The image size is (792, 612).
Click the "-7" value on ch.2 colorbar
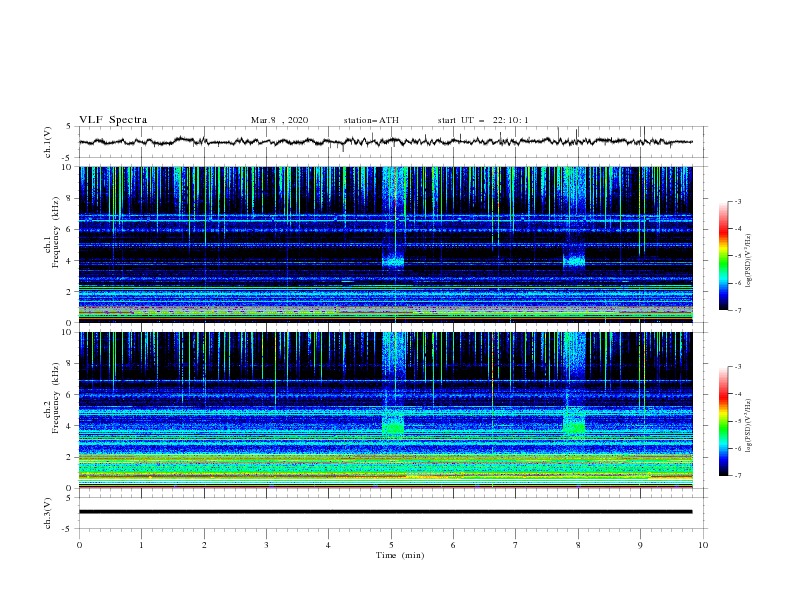click(738, 476)
